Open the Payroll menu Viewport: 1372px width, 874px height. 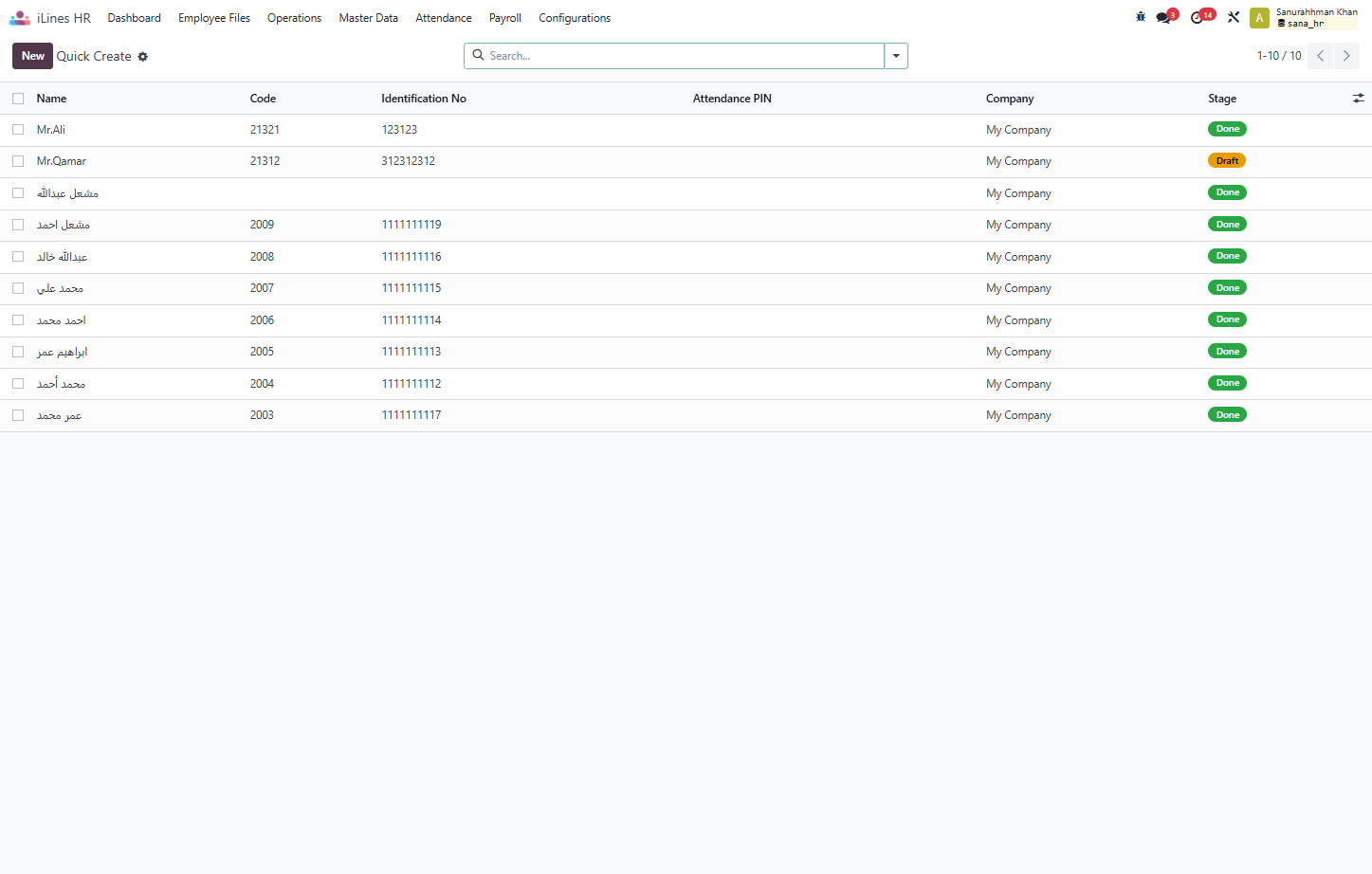504,18
